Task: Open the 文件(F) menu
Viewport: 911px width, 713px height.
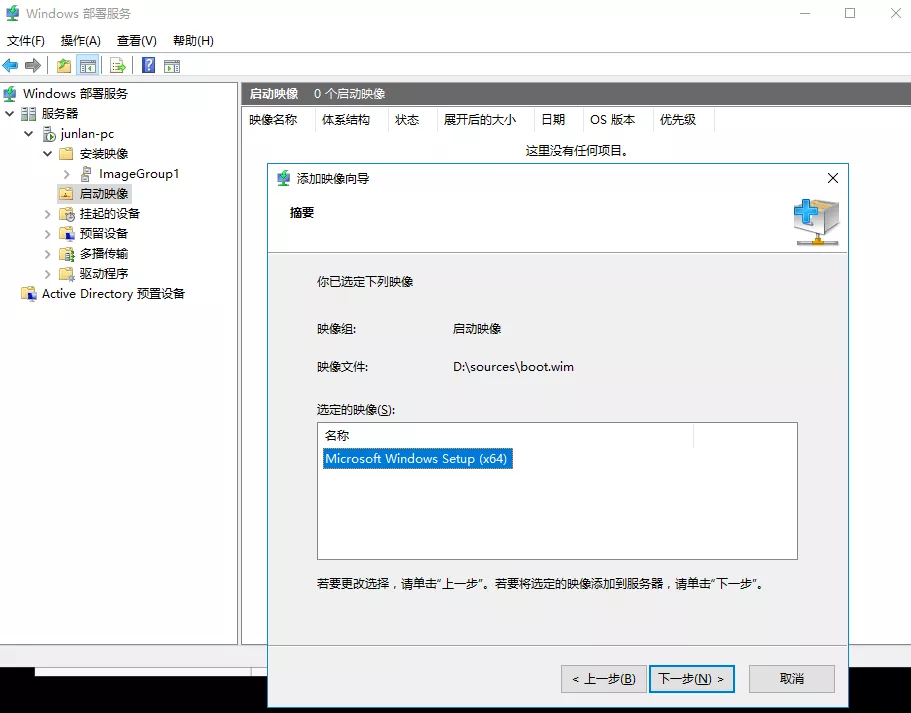Action: click(x=26, y=41)
